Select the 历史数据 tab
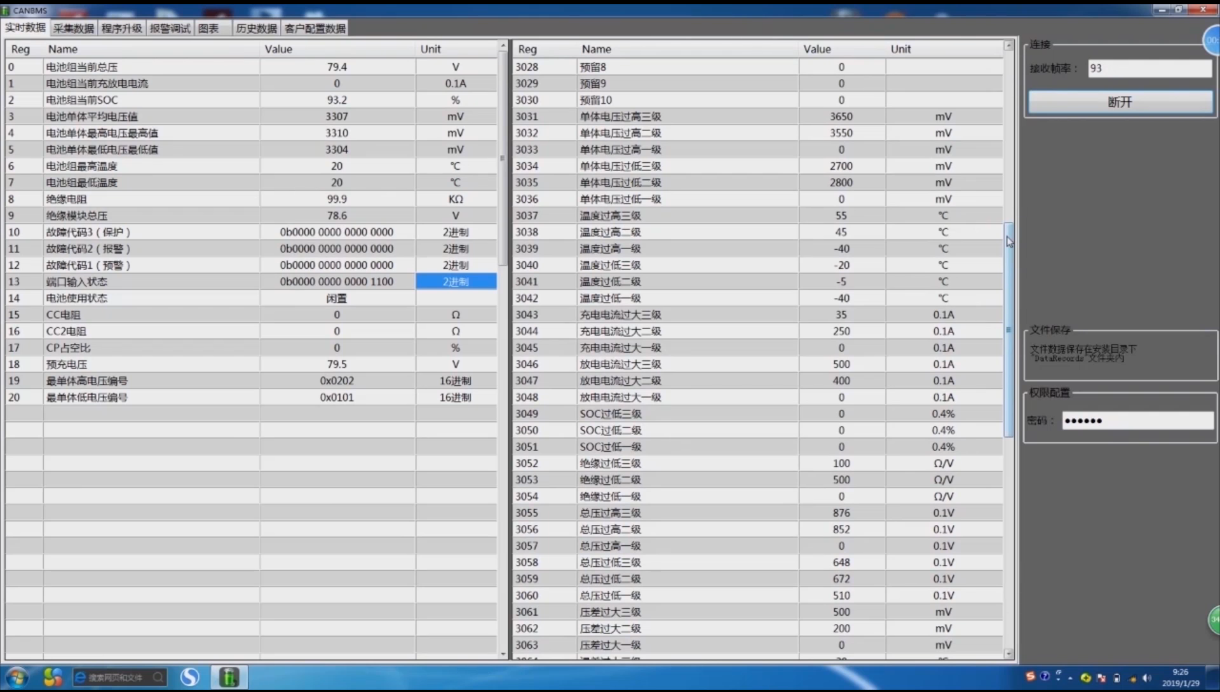Screen dimensions: 1220x692 (256, 28)
